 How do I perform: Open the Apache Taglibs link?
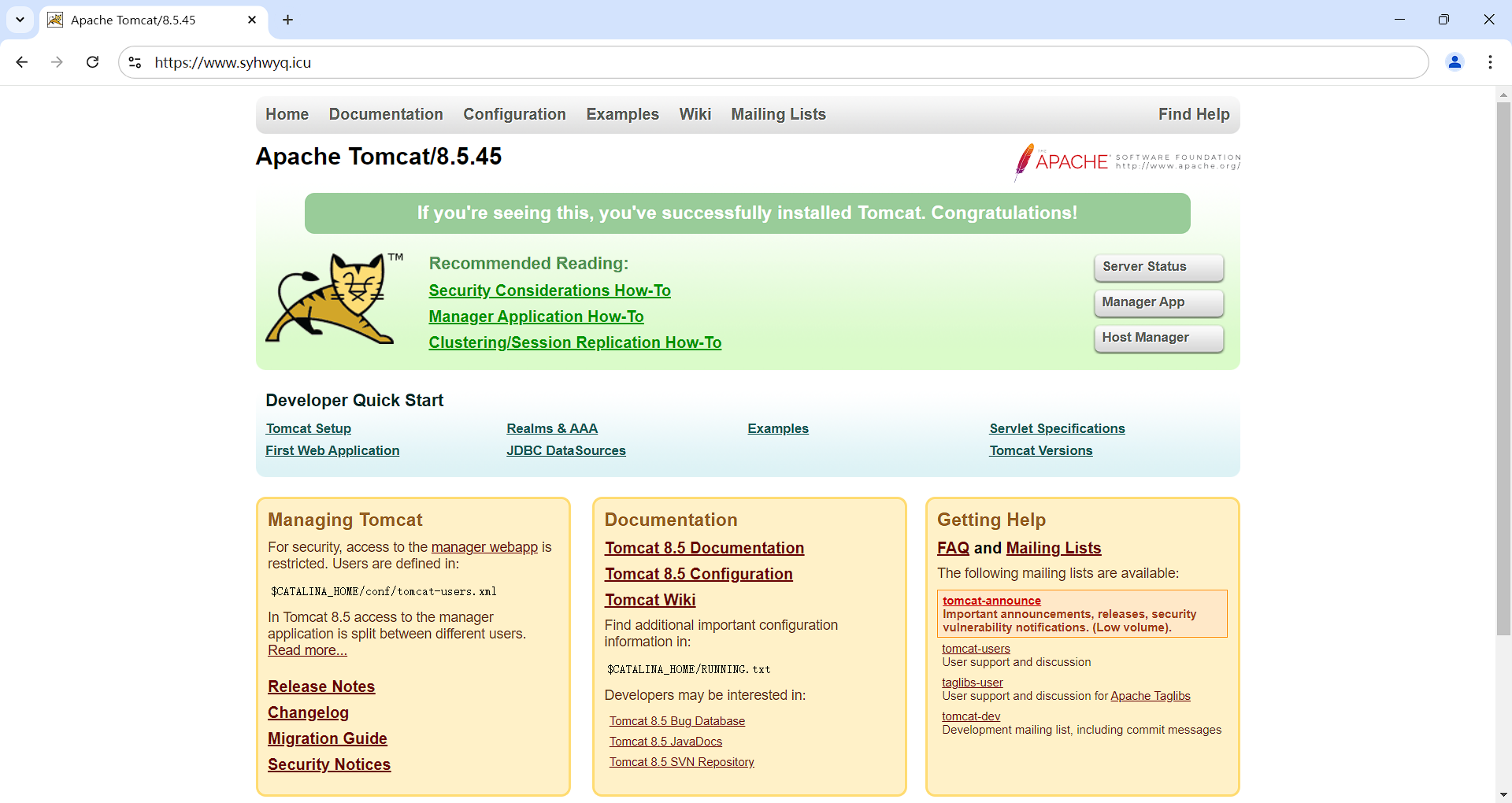pos(1151,696)
